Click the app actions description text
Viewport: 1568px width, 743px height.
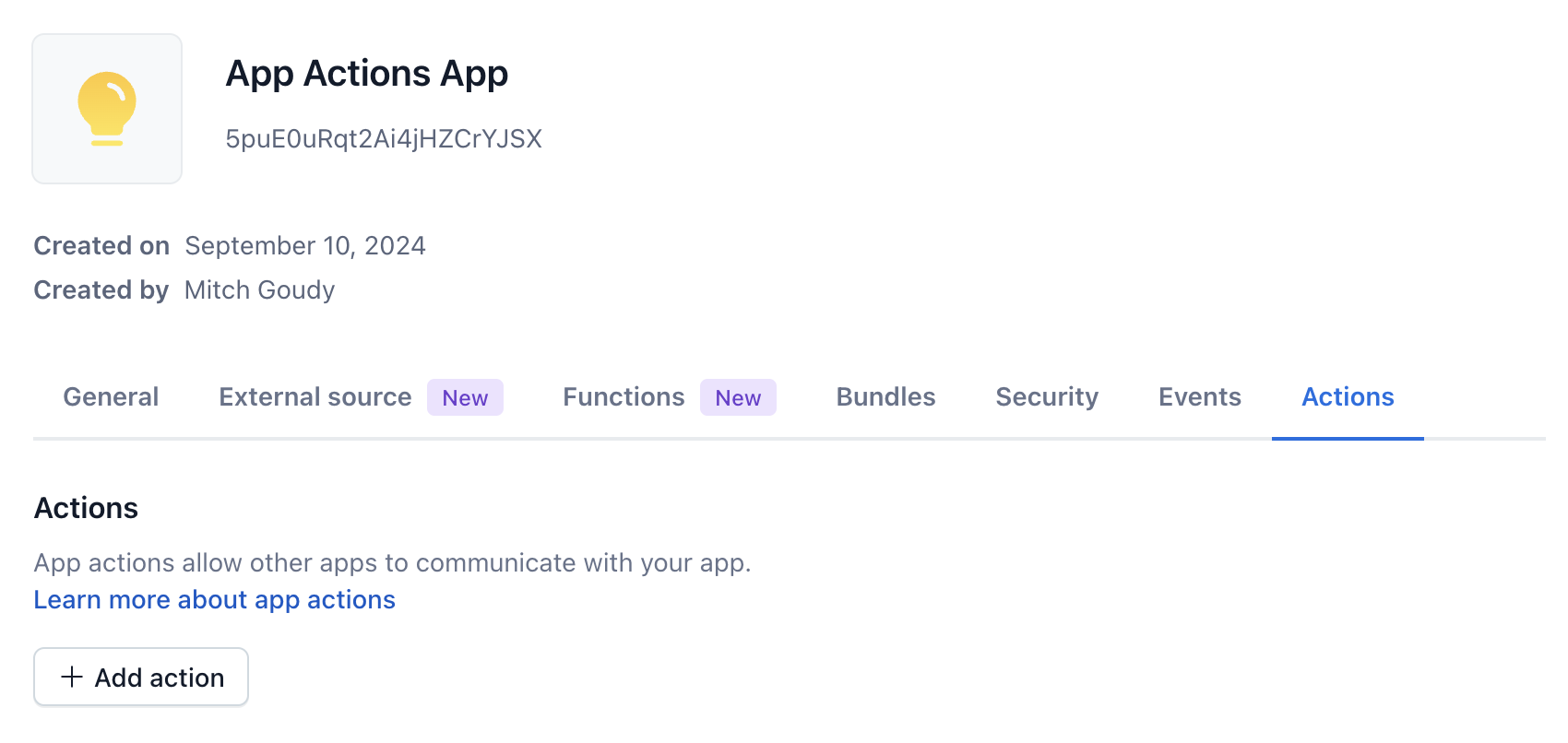[392, 563]
